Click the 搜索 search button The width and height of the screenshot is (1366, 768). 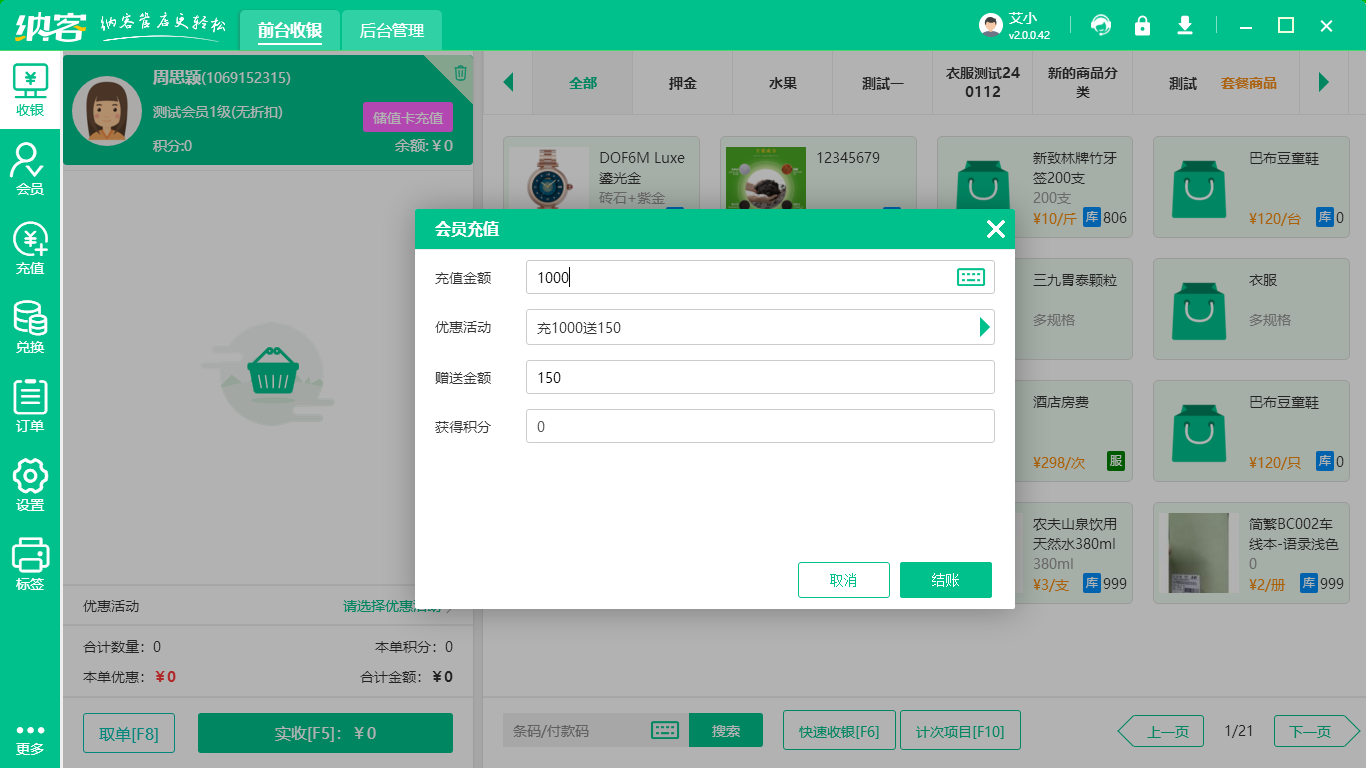[726, 730]
